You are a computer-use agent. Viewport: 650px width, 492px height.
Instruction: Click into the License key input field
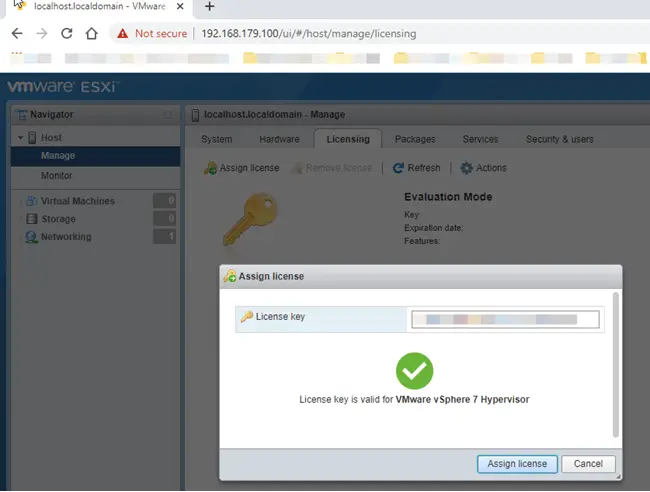[x=505, y=319]
